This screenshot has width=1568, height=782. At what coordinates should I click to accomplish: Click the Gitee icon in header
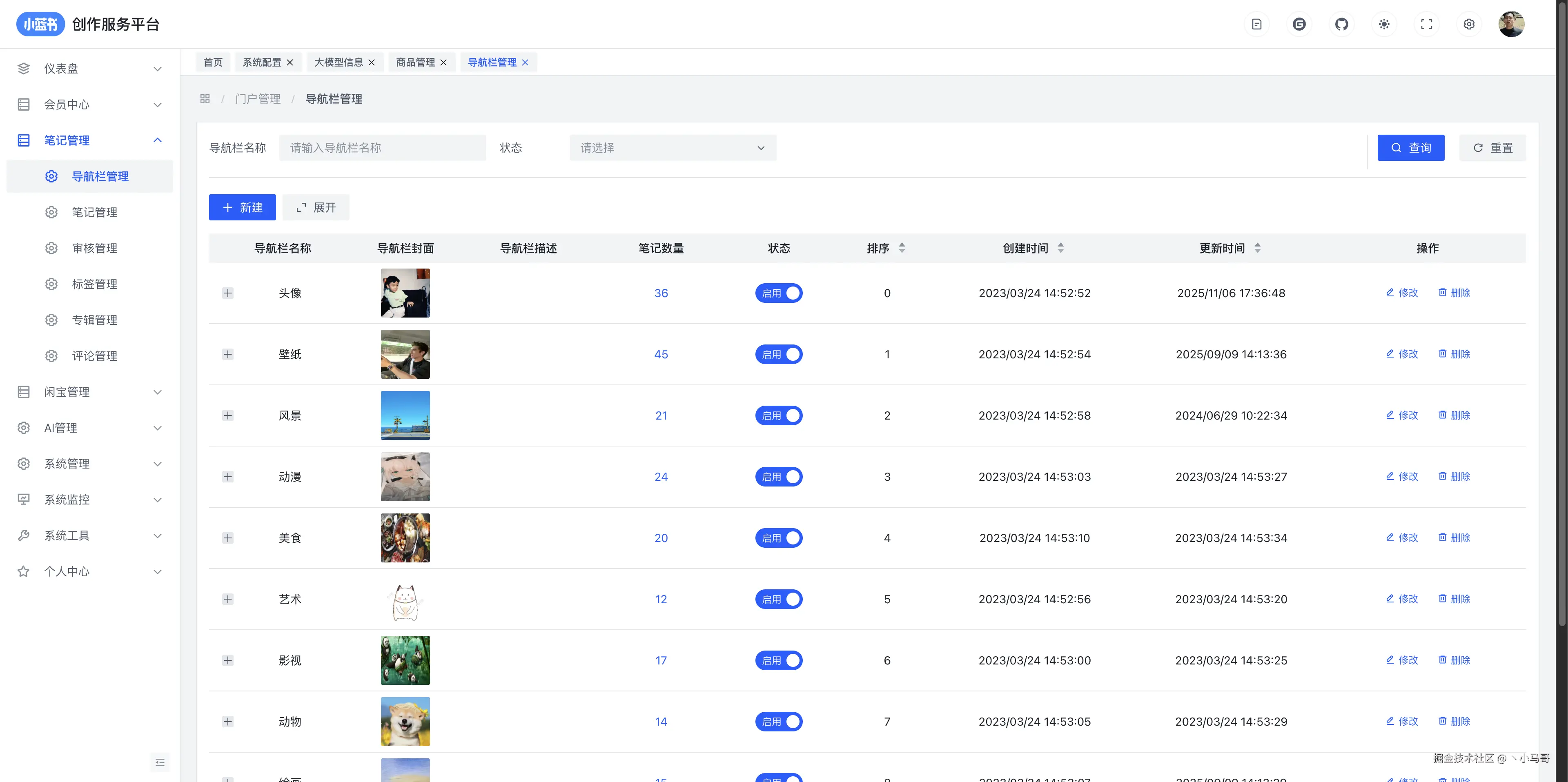pyautogui.click(x=1299, y=24)
